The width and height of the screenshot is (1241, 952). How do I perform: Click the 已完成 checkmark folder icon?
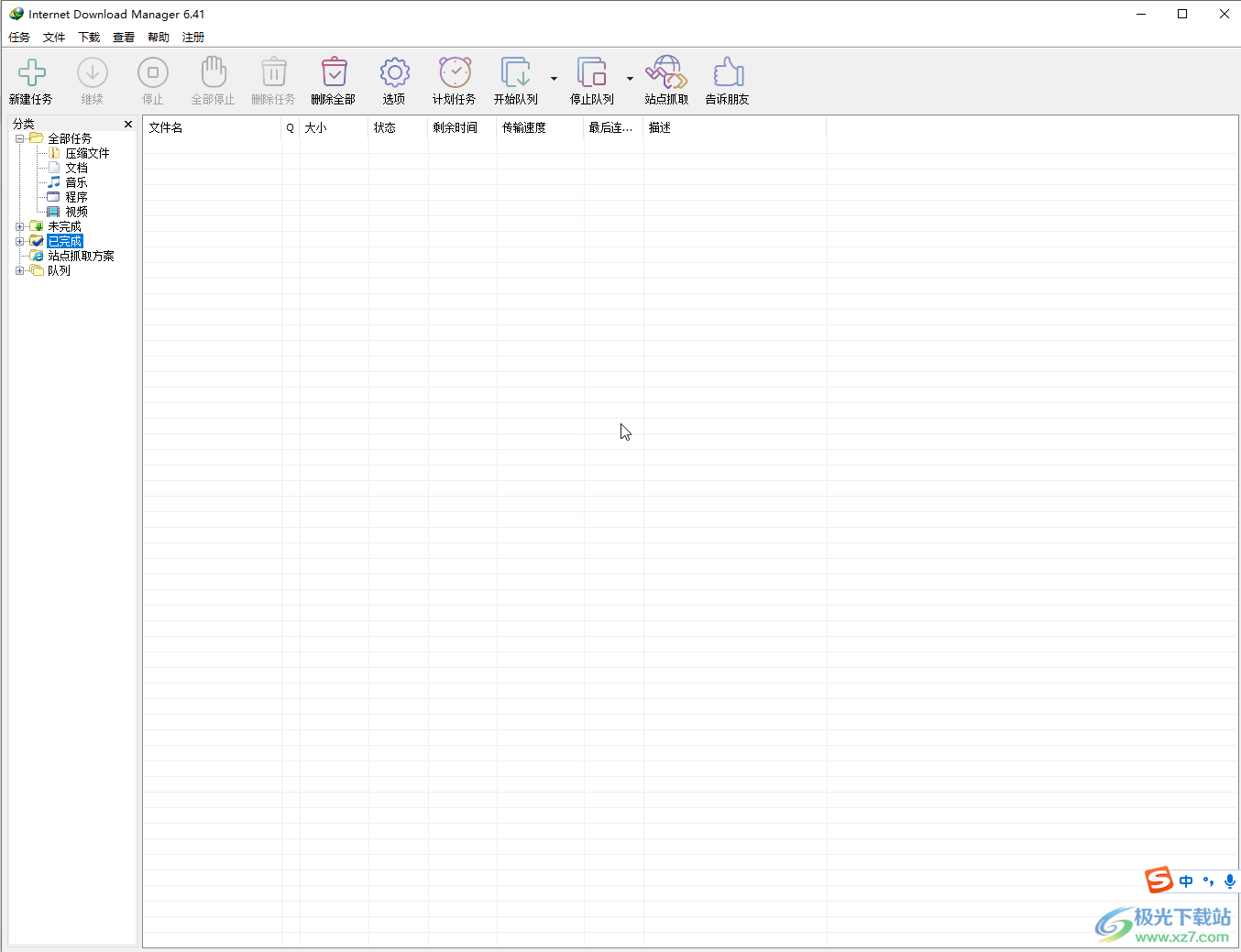click(37, 241)
